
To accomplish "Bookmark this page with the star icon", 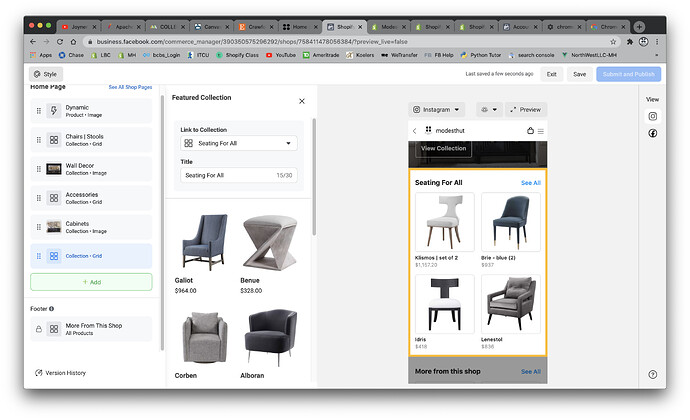I will click(x=613, y=41).
